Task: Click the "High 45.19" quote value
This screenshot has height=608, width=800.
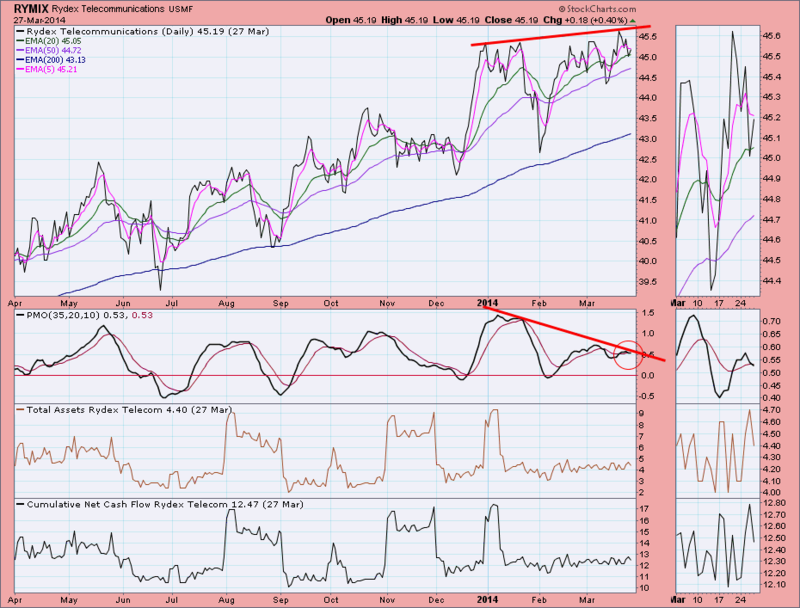Action: pyautogui.click(x=405, y=20)
